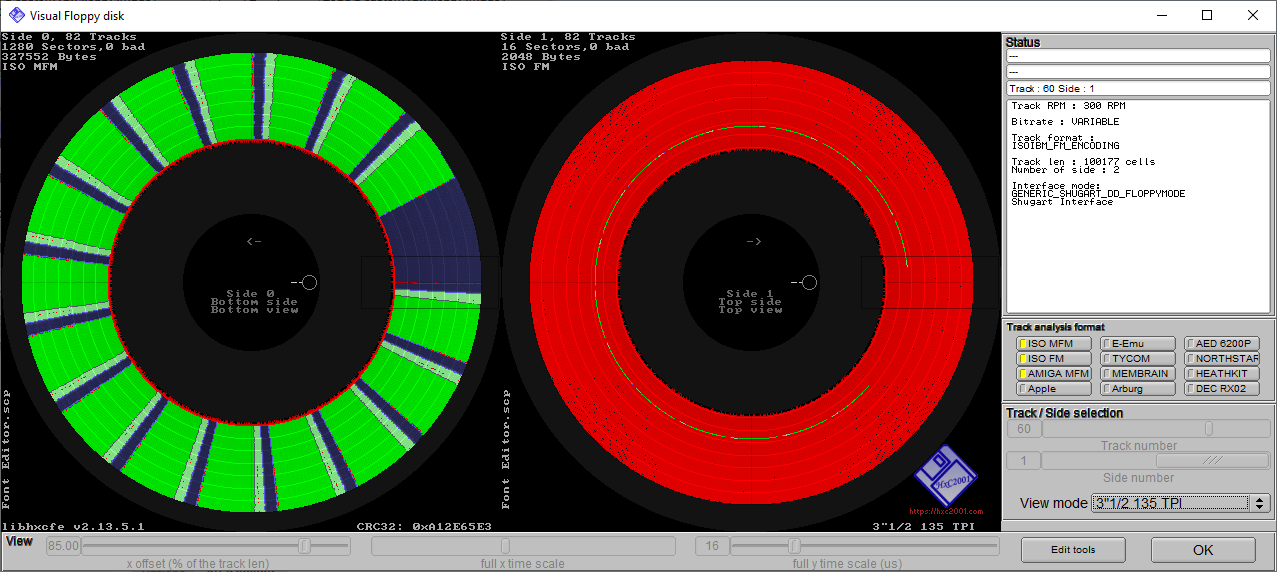Enable the DEC RX02 analysis format

pyautogui.click(x=1222, y=389)
